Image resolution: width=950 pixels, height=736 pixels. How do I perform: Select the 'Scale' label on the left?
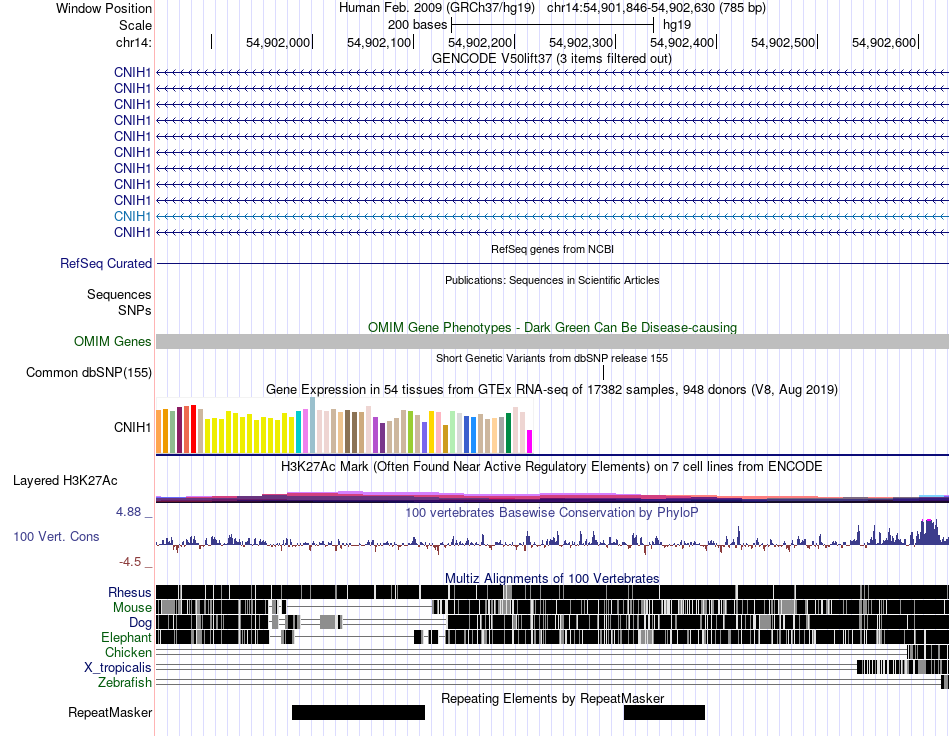coord(135,25)
